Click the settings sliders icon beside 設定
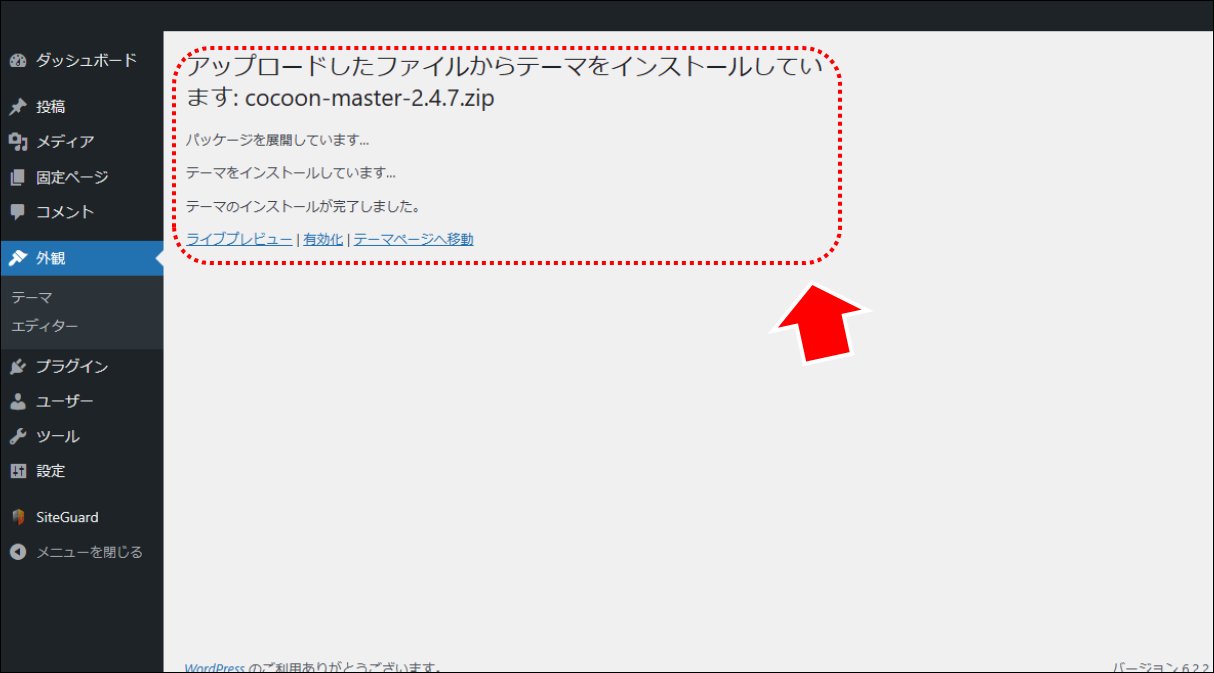The image size is (1214, 673). pyautogui.click(x=17, y=471)
